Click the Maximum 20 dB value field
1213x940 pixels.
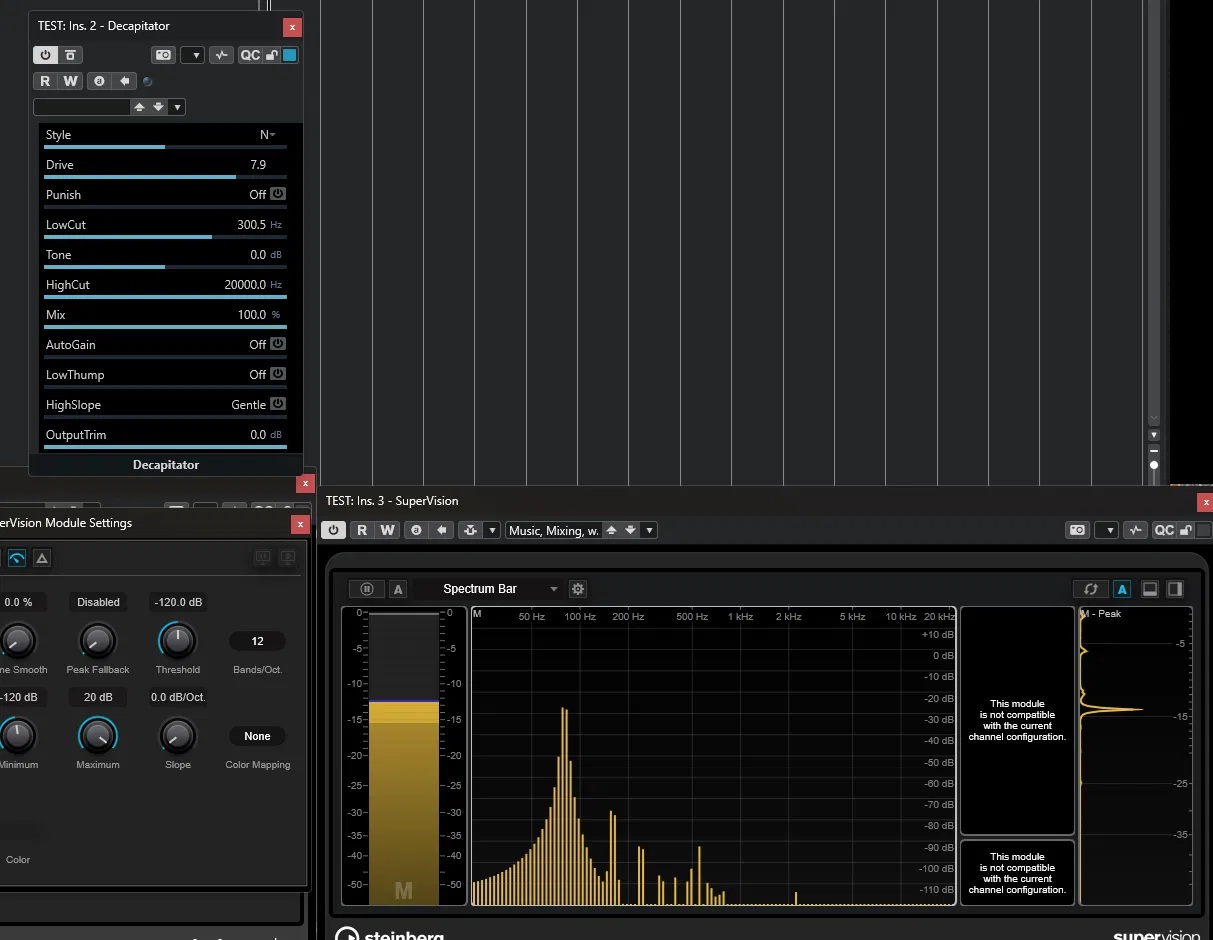tap(98, 697)
